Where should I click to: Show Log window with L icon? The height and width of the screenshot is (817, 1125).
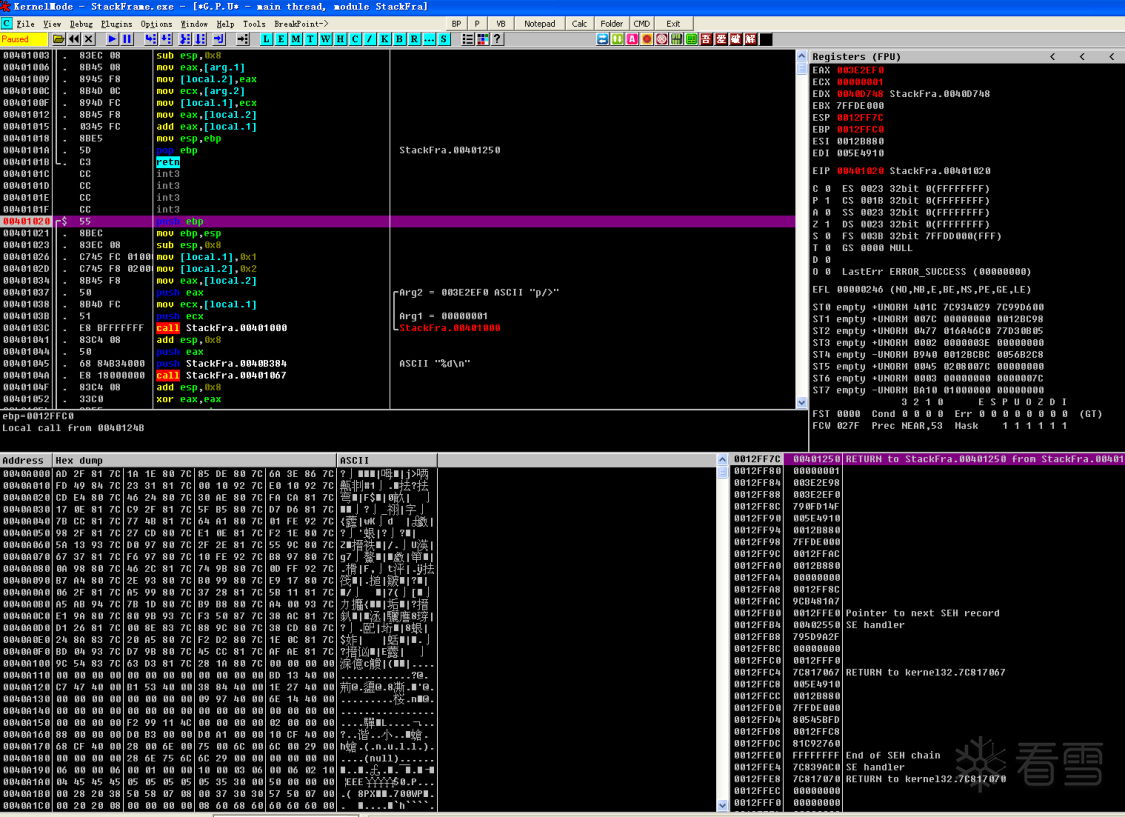tap(266, 39)
